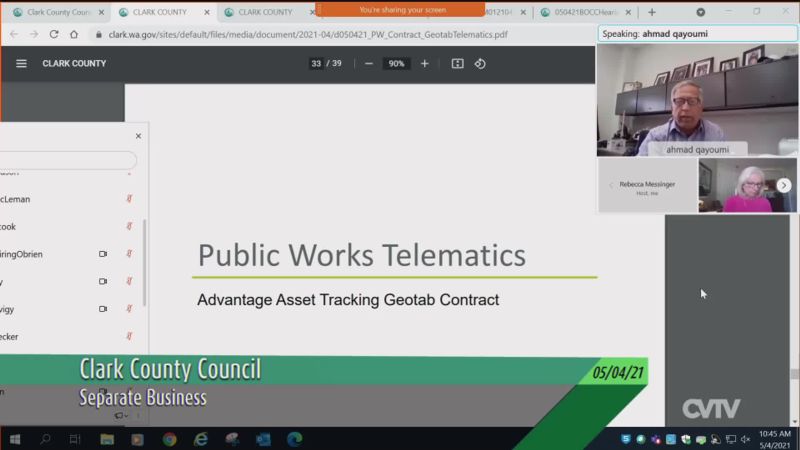Open the Windows Start menu on the taskbar
800x450 pixels.
pyautogui.click(x=15, y=439)
